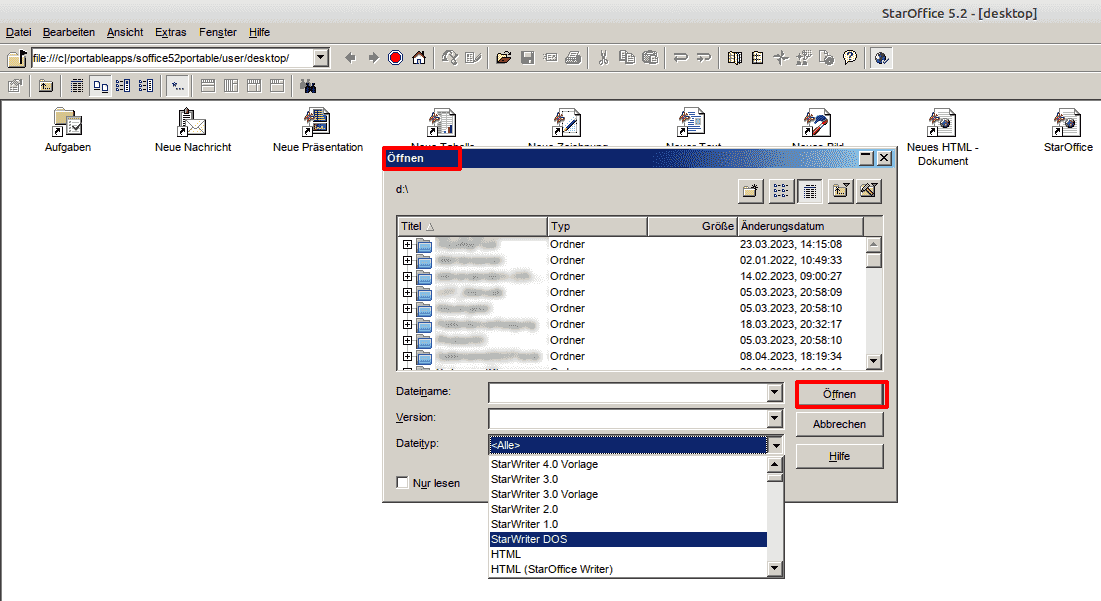Image resolution: width=1101 pixels, height=601 pixels.
Task: Click the Neue Zeichnung desktop icon
Action: (x=567, y=123)
